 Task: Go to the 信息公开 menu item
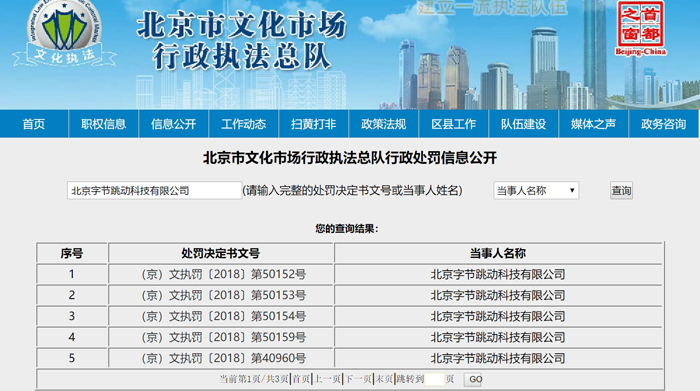pyautogui.click(x=174, y=124)
